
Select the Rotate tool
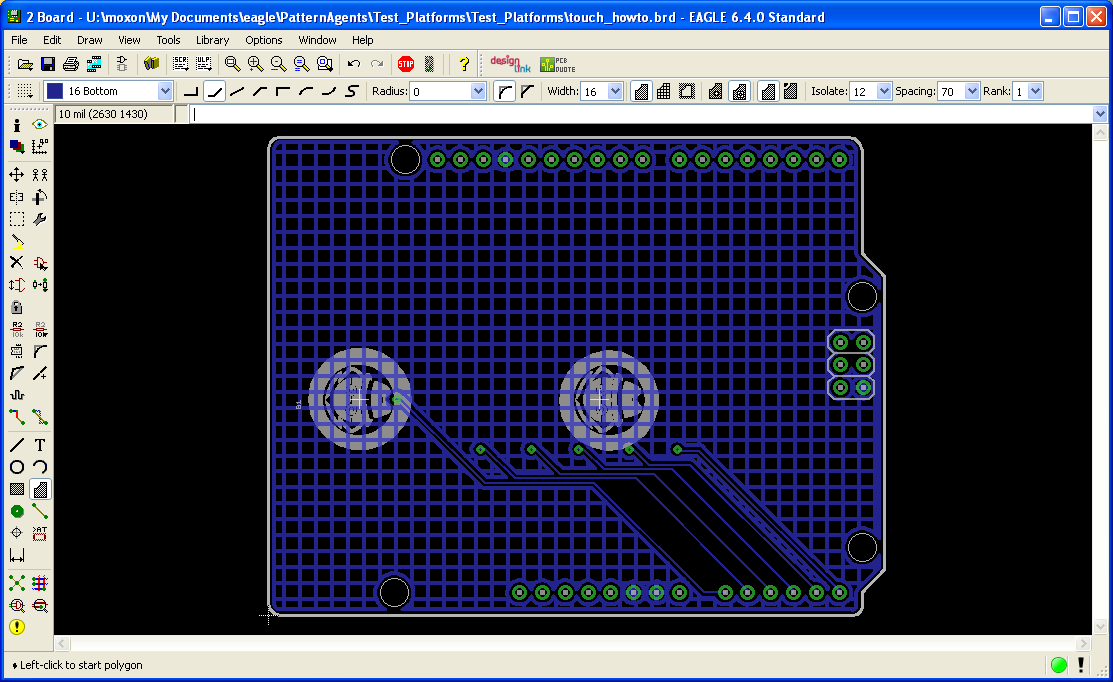(x=40, y=197)
